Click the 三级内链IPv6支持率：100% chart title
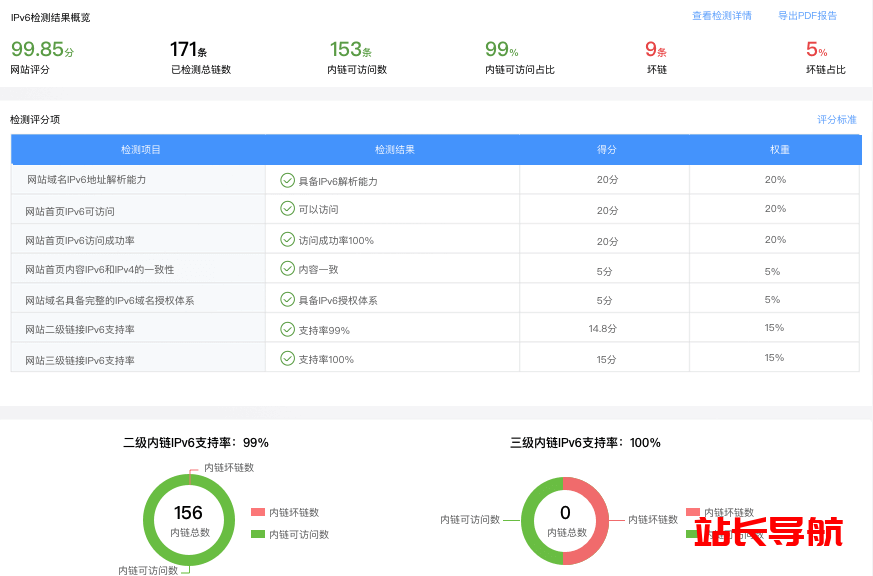The width and height of the screenshot is (873, 576). point(585,442)
